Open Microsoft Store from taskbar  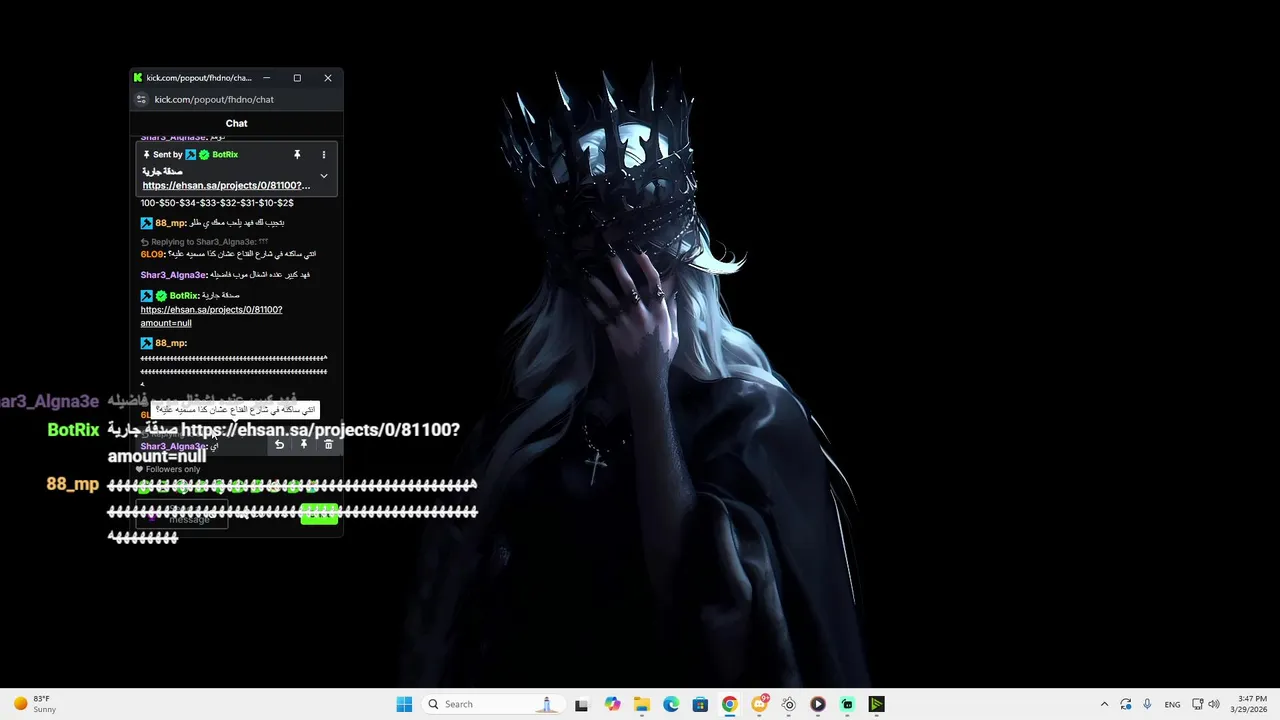point(700,704)
